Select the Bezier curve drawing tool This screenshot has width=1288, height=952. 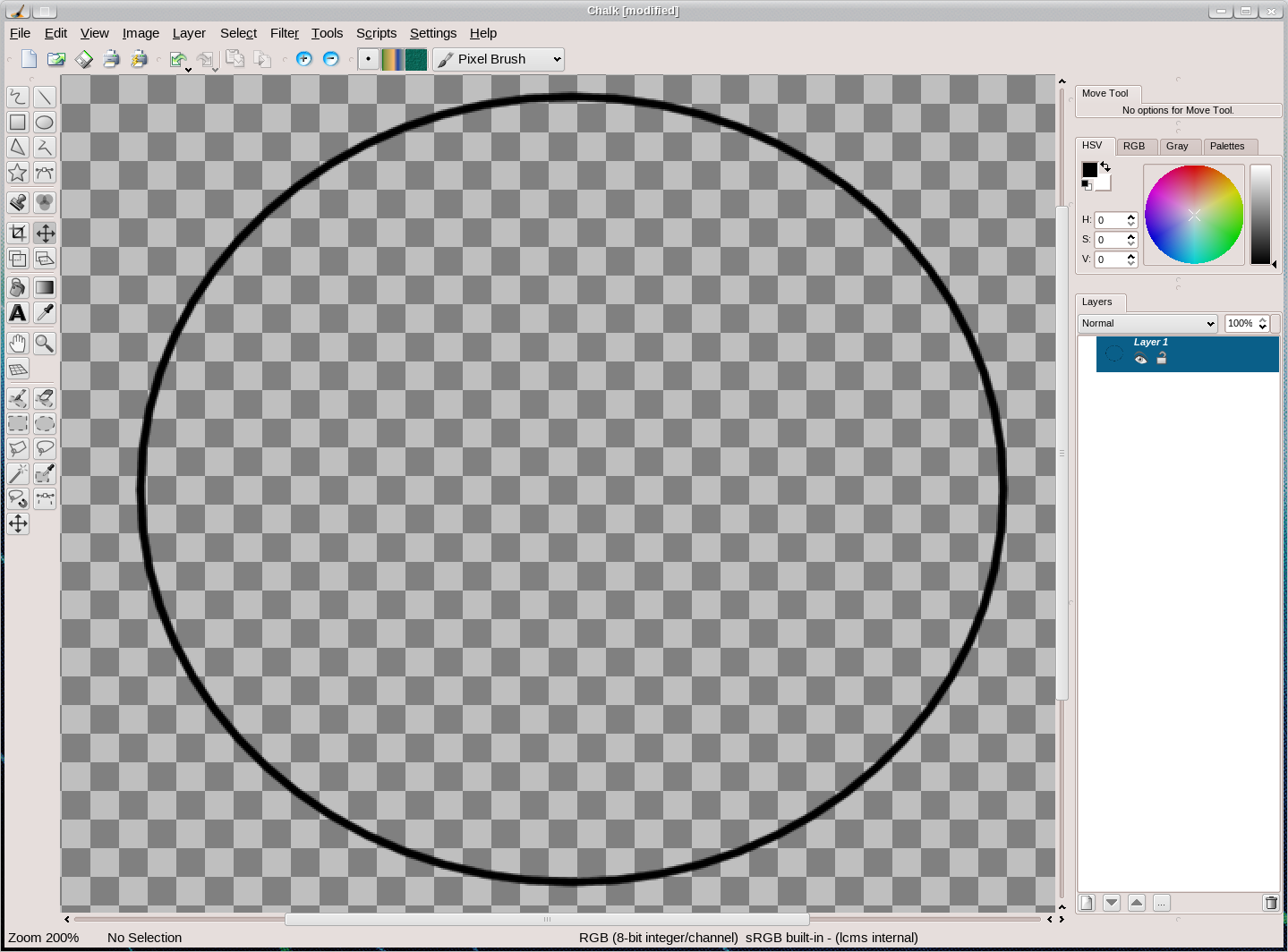pos(45,172)
